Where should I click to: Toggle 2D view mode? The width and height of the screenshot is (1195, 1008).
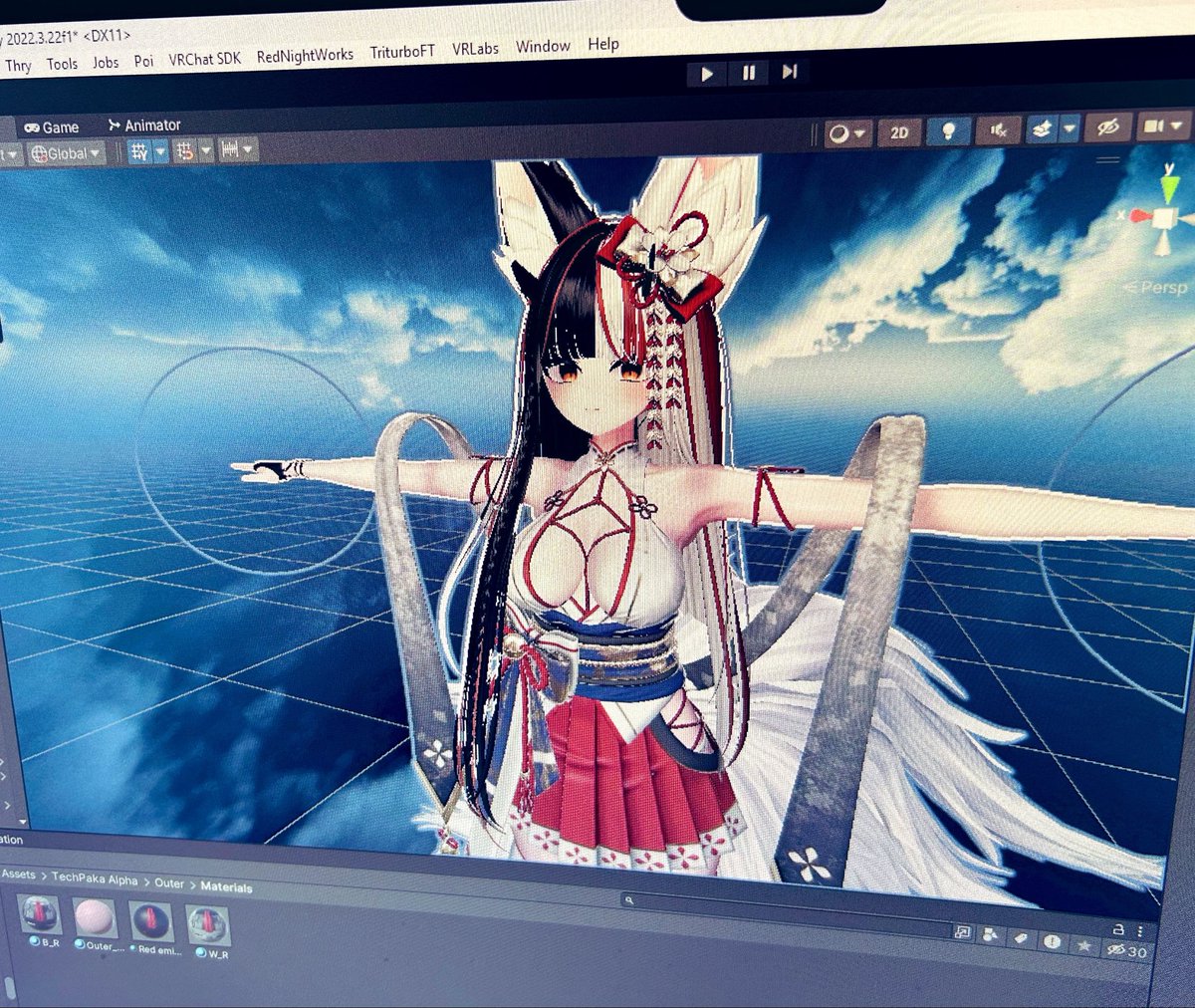click(x=899, y=132)
